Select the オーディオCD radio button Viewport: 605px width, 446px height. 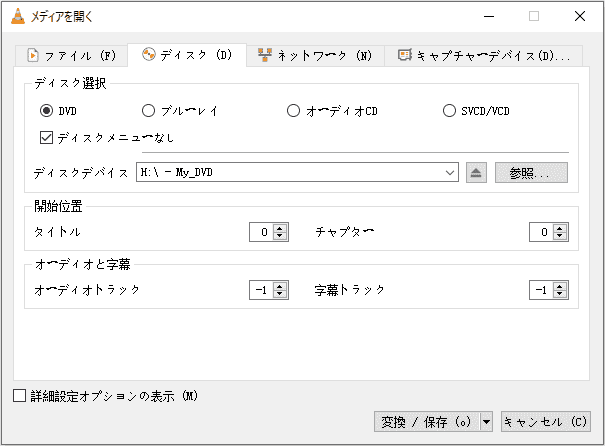click(x=293, y=111)
